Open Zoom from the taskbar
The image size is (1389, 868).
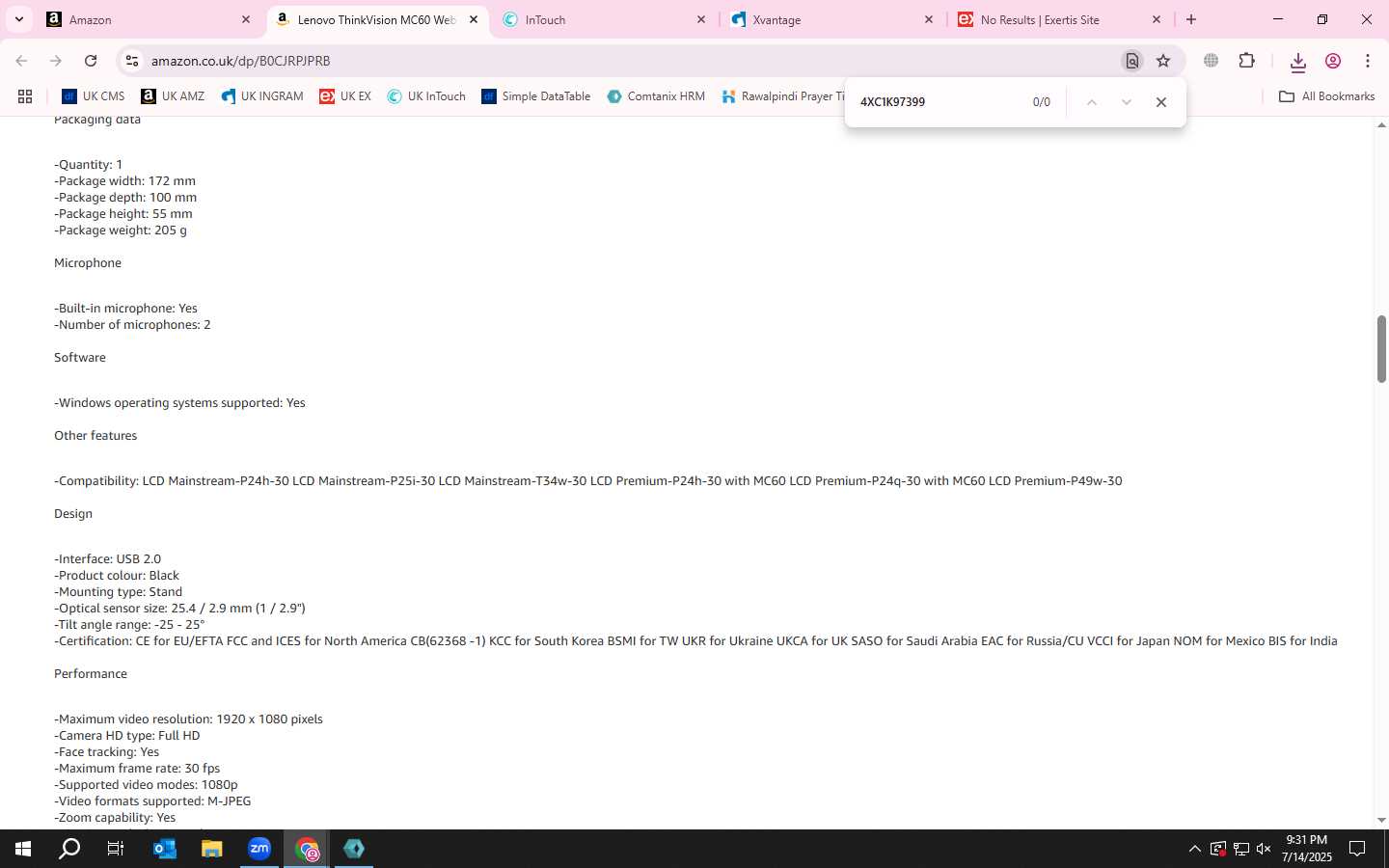pos(259,849)
